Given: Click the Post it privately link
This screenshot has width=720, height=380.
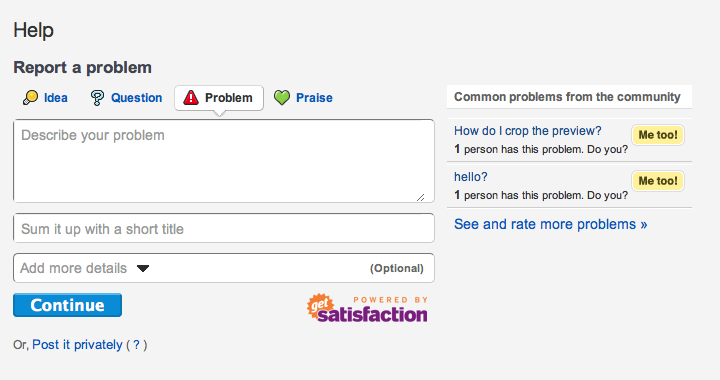Looking at the screenshot, I should tap(77, 345).
